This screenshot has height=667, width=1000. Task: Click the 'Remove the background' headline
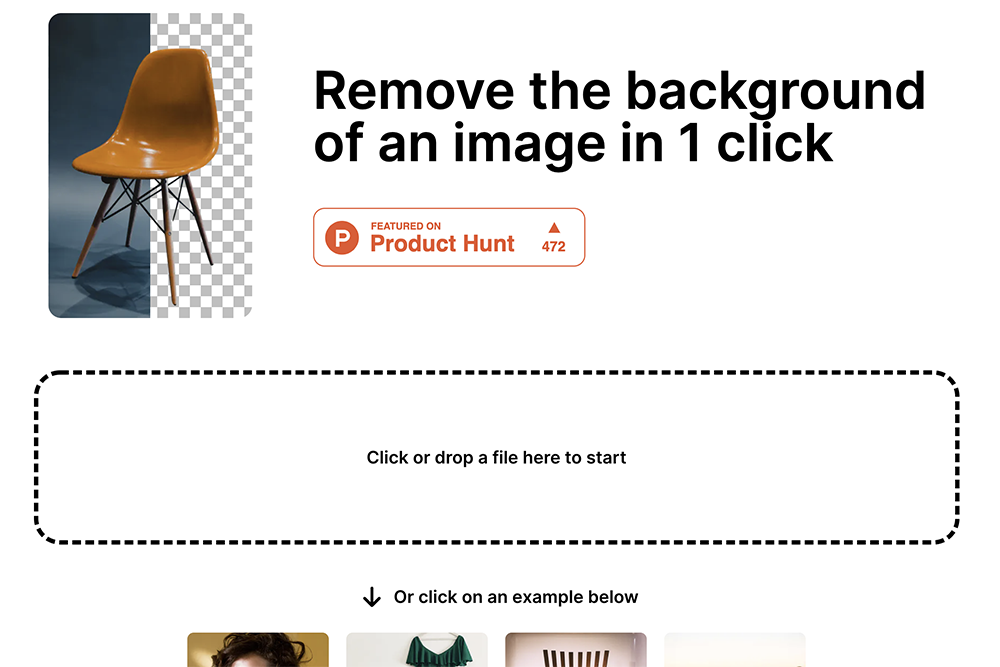coord(619,91)
